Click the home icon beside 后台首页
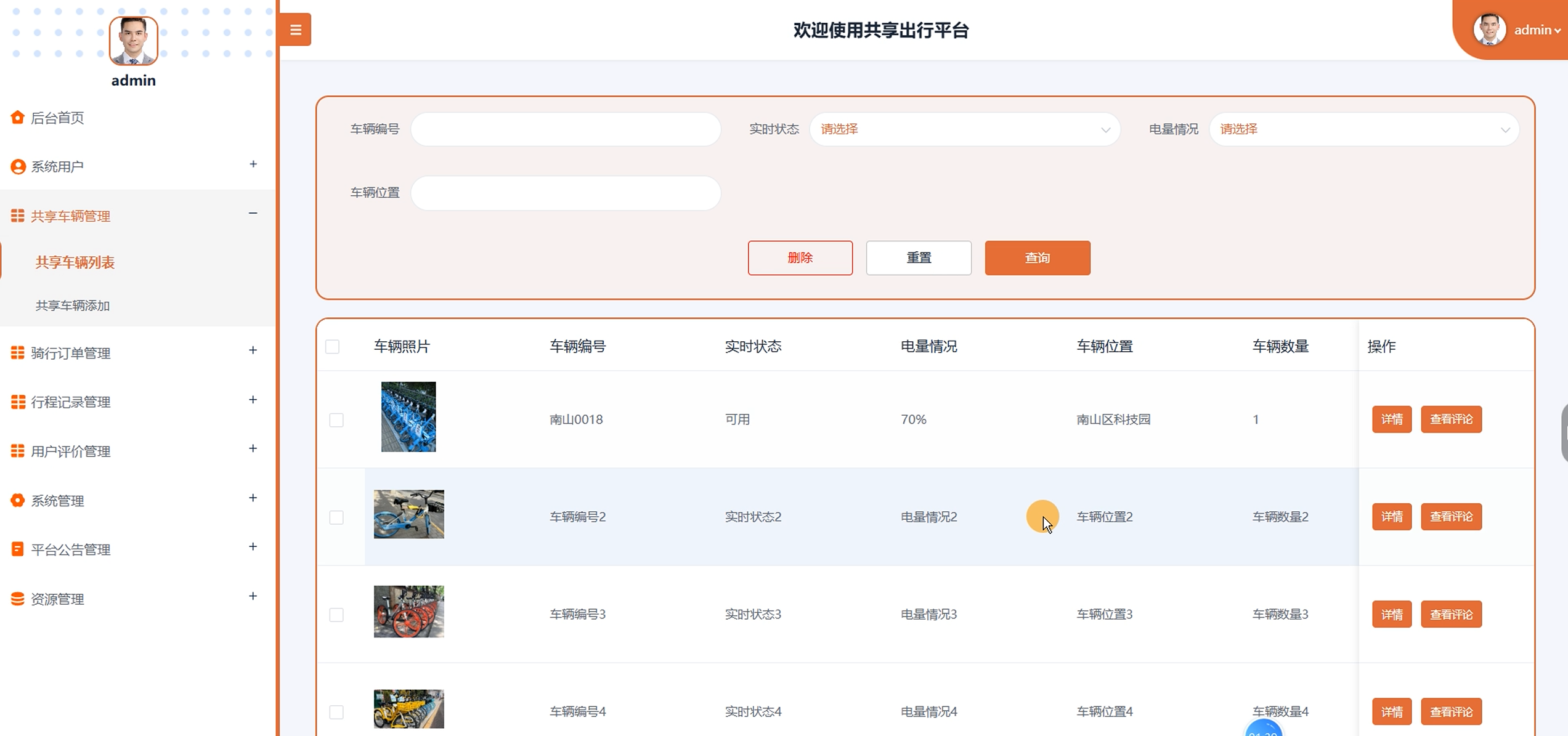This screenshot has width=1568, height=736. (17, 118)
